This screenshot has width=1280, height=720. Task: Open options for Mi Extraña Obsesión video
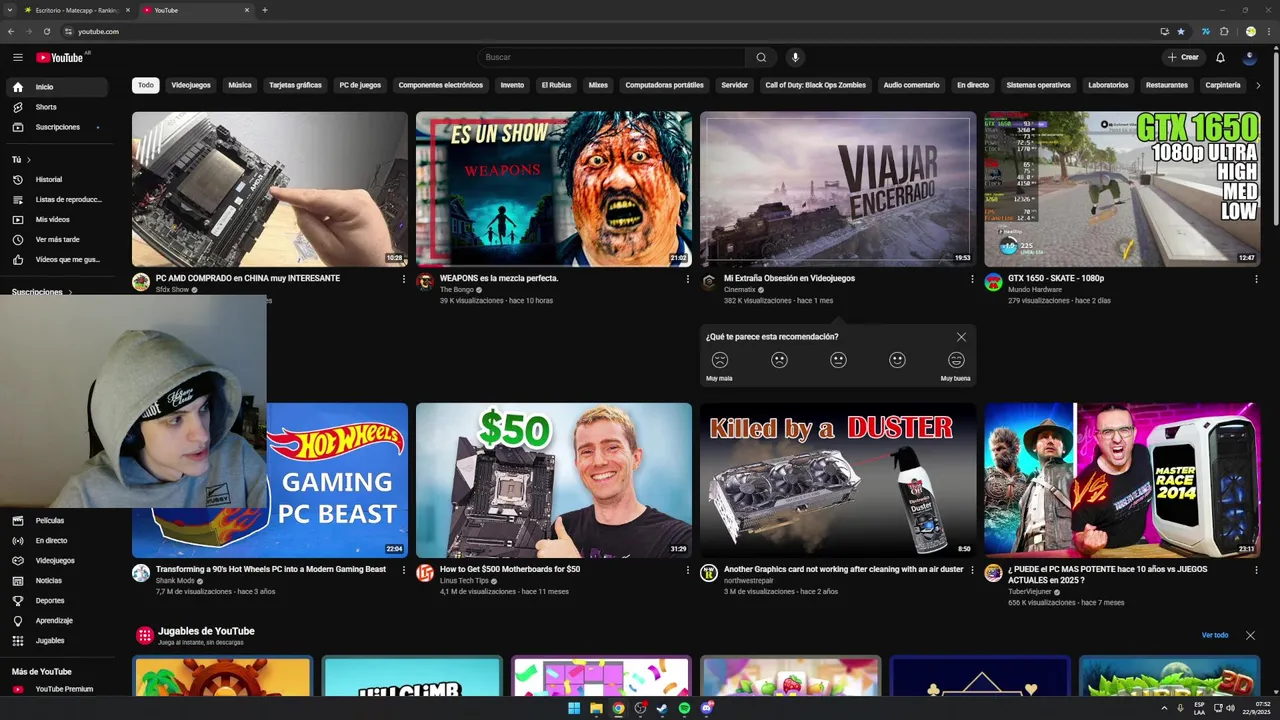(972, 279)
